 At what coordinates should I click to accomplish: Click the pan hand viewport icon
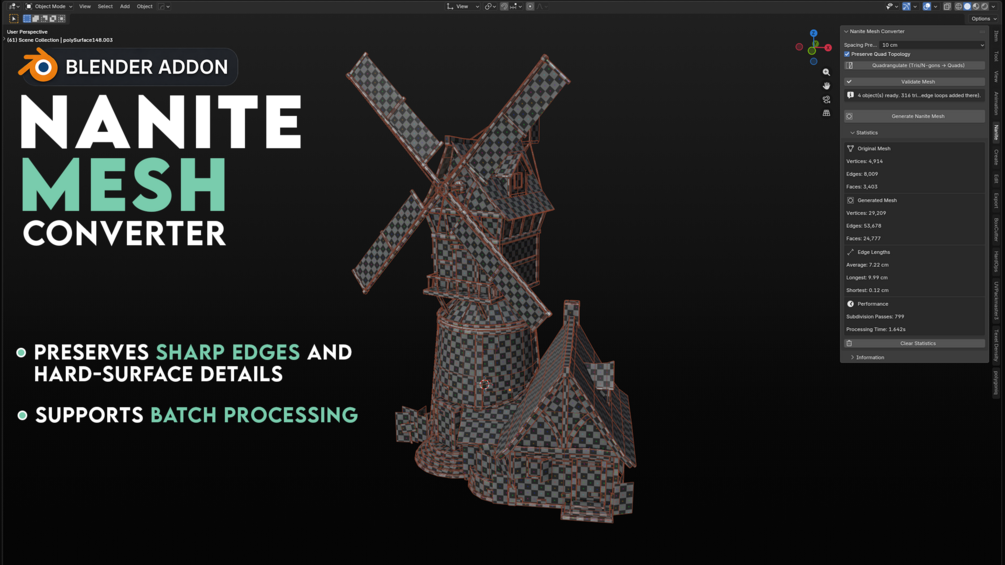pyautogui.click(x=826, y=86)
